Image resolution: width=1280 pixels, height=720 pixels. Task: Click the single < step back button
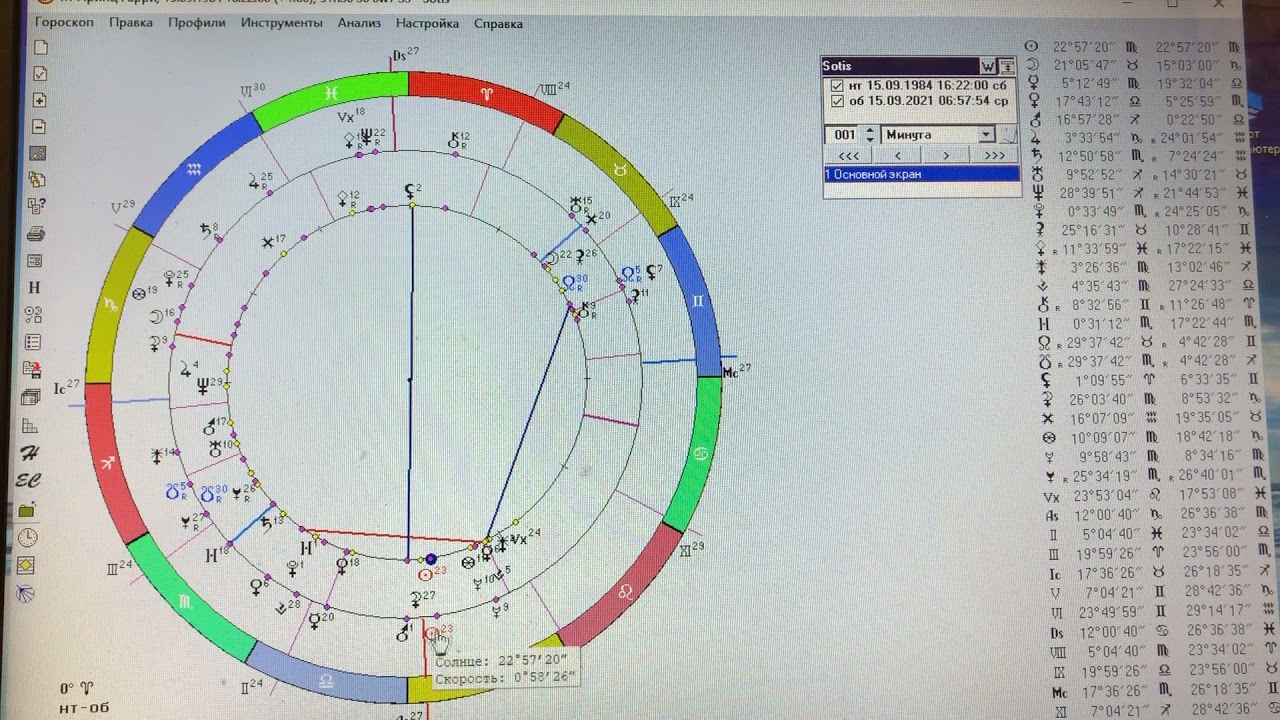point(897,156)
